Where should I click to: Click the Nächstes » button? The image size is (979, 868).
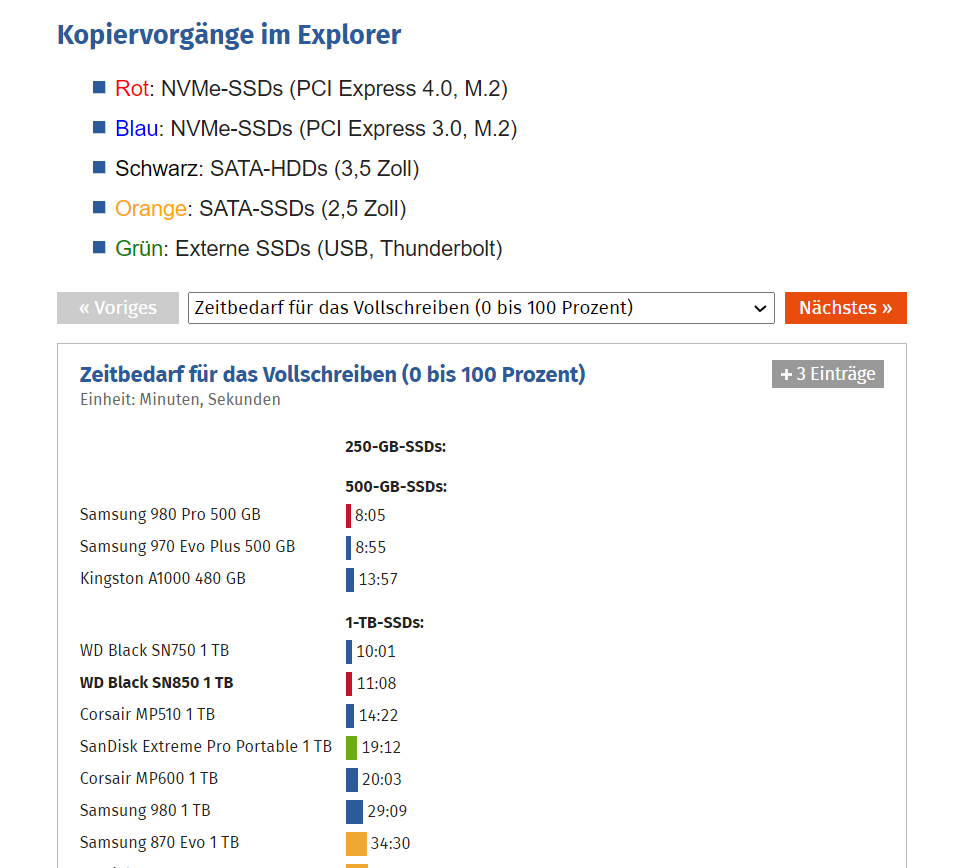click(845, 308)
